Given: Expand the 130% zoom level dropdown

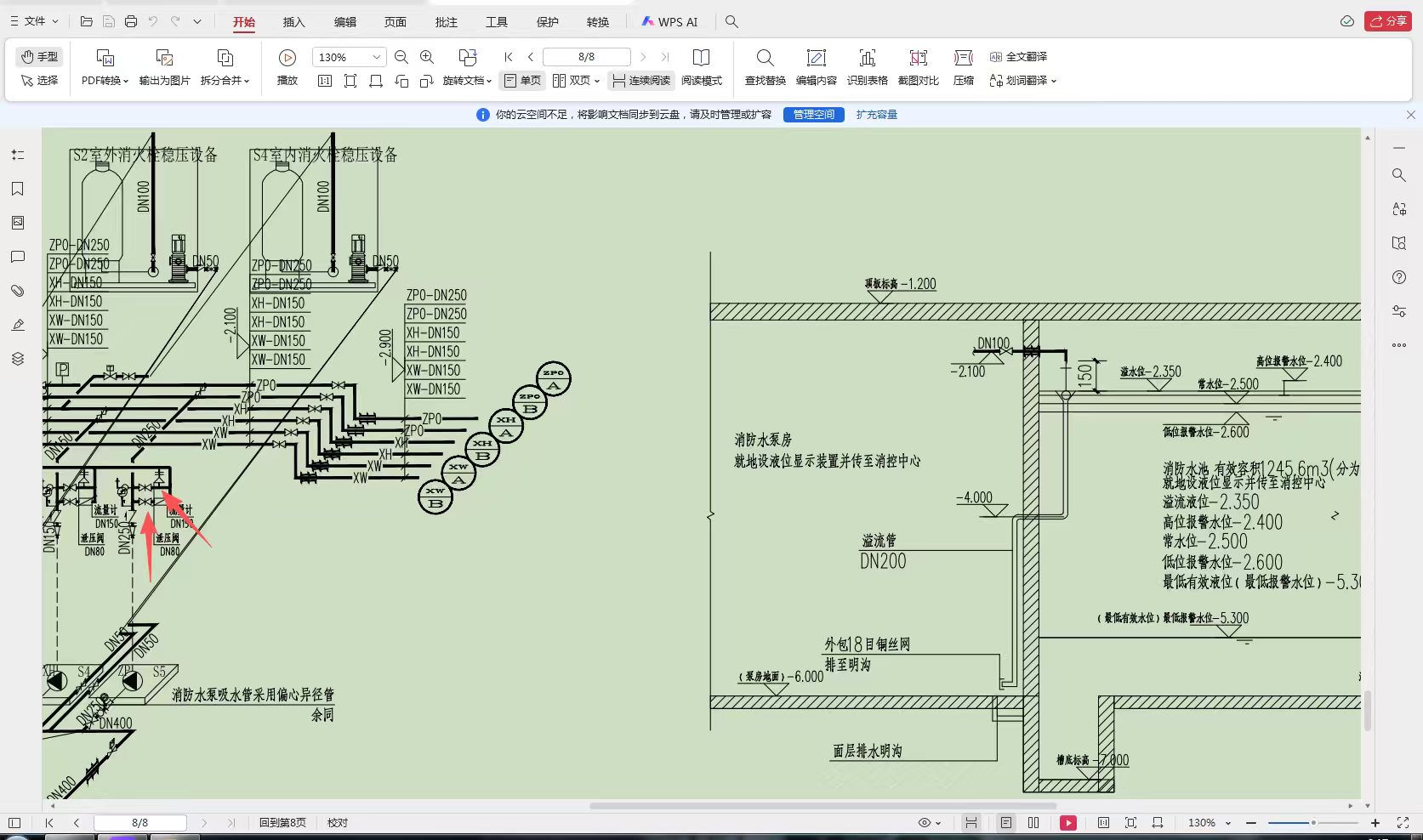Looking at the screenshot, I should [376, 57].
